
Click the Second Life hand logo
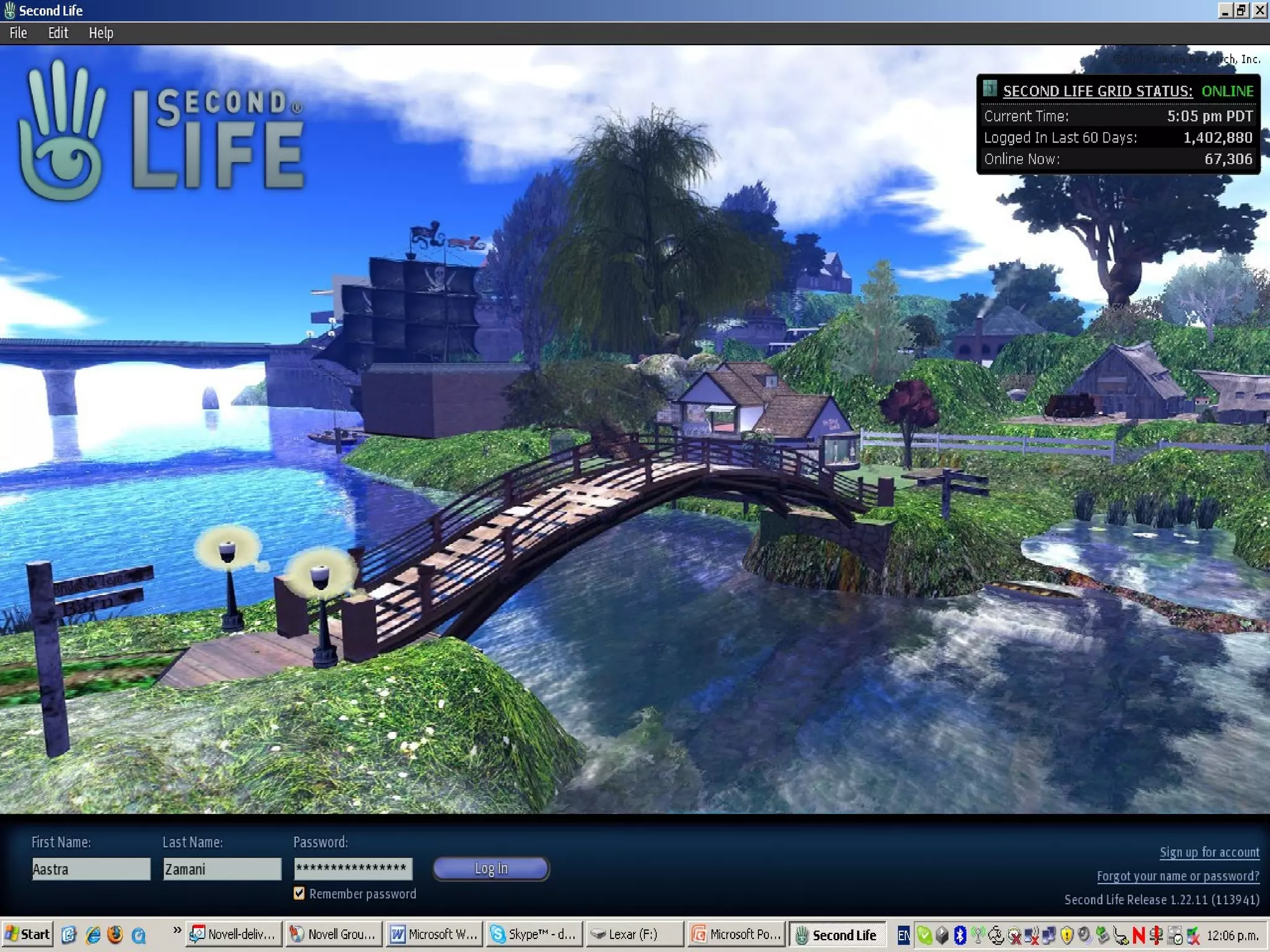pos(62,133)
